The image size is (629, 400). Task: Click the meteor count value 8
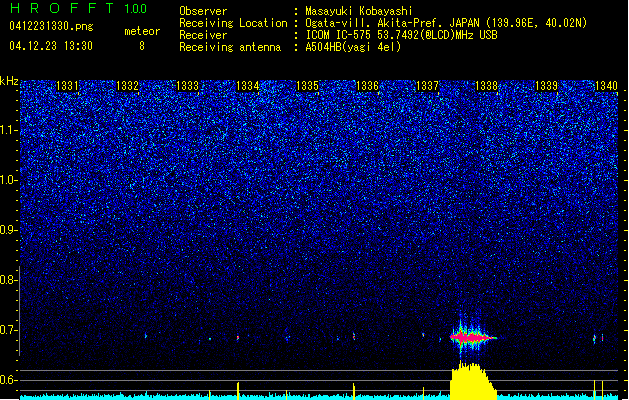[x=142, y=46]
